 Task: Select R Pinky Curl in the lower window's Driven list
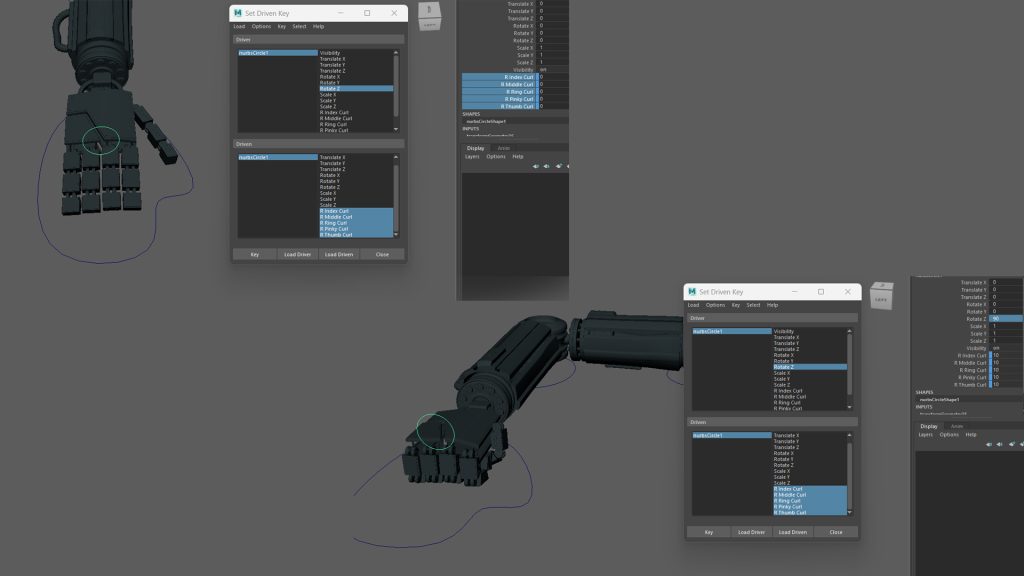tap(810, 507)
